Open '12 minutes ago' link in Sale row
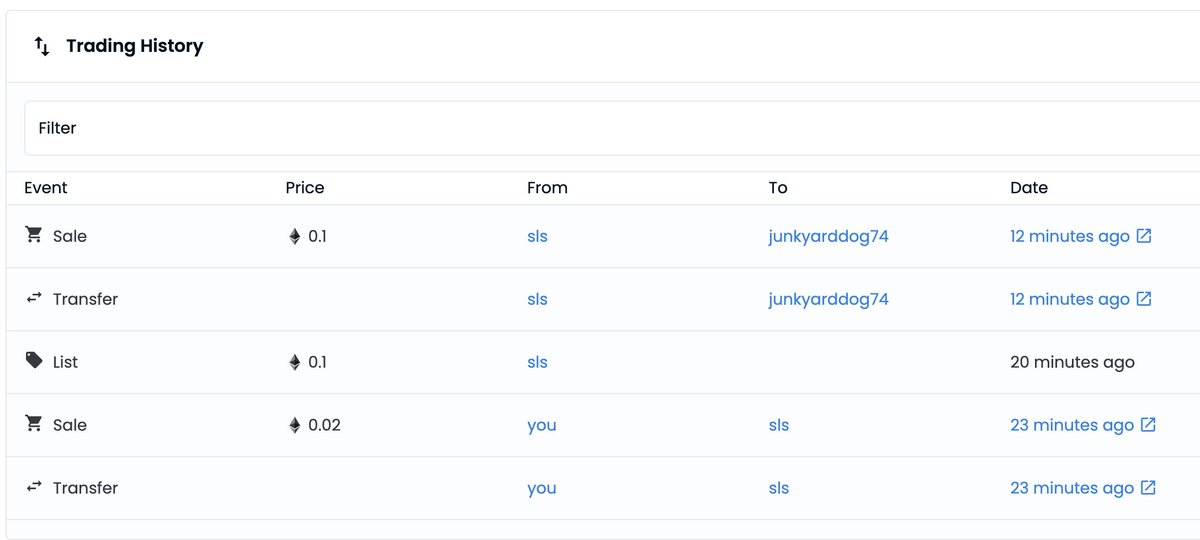1200x540 pixels. pos(1070,236)
